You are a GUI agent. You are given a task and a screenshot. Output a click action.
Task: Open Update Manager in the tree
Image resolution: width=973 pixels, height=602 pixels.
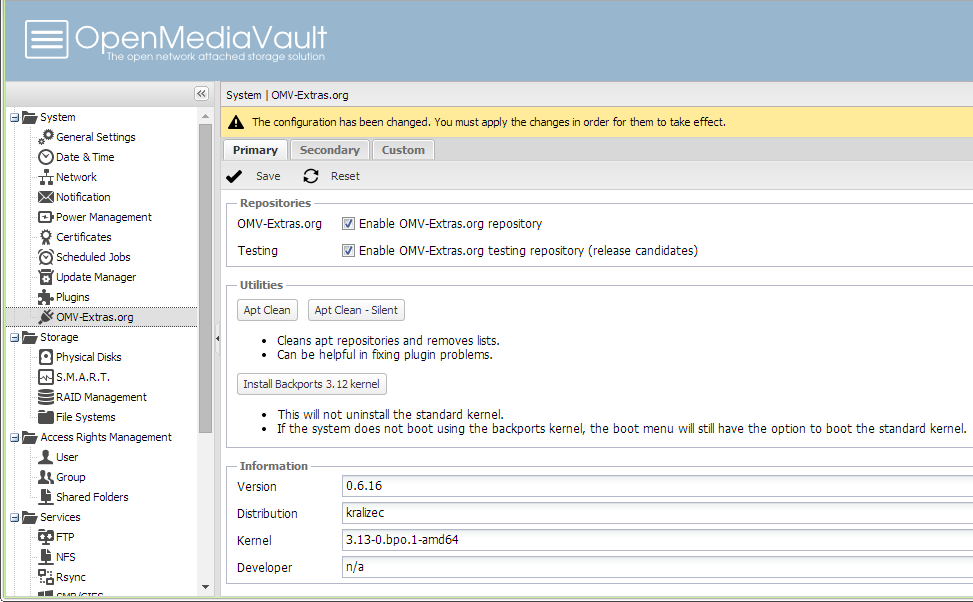coord(96,277)
